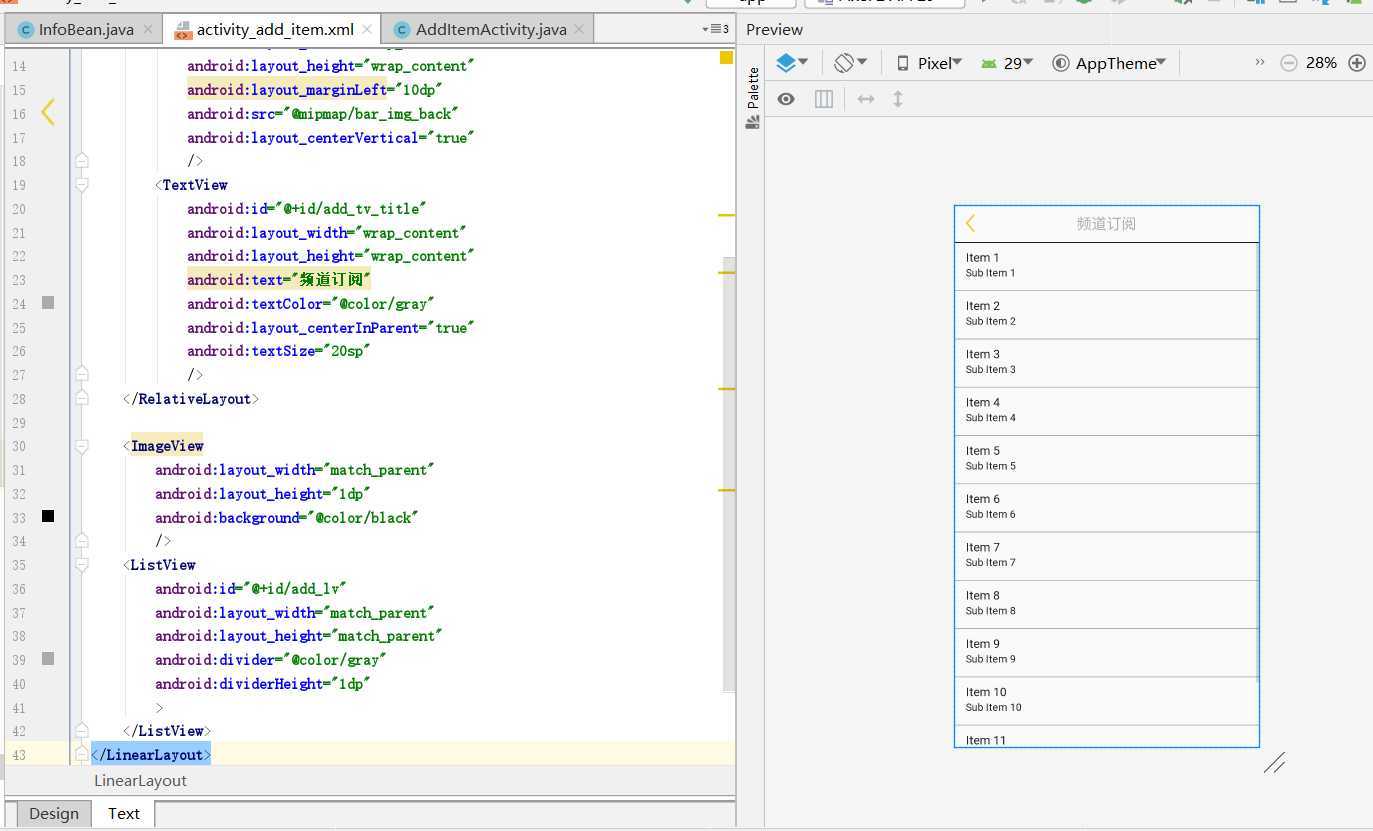Click the ListView tag on line 35
The image size is (1373, 831).
click(x=163, y=565)
